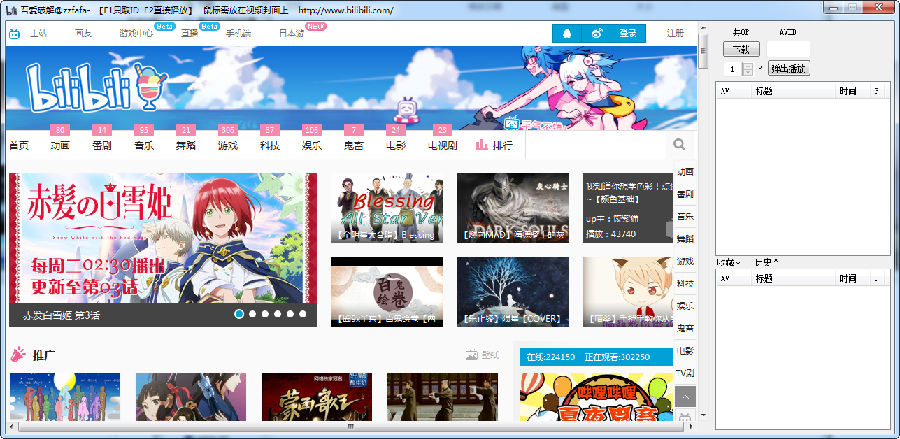
Task: Sort lower history list by 标题 column
Action: pyautogui.click(x=793, y=278)
